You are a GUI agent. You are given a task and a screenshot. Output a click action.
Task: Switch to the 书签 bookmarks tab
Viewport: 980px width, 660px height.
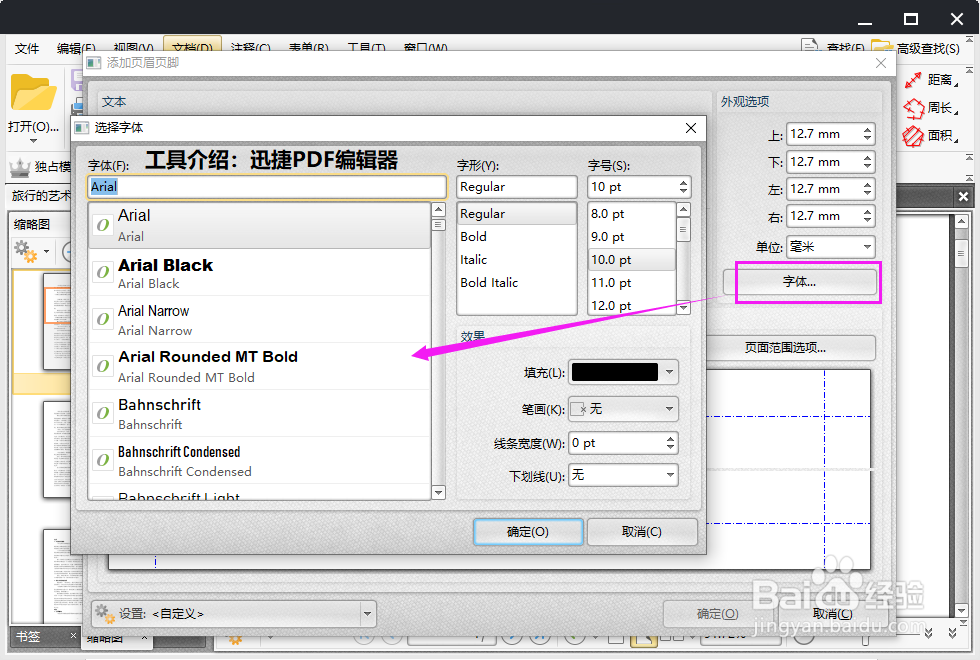pyautogui.click(x=28, y=636)
